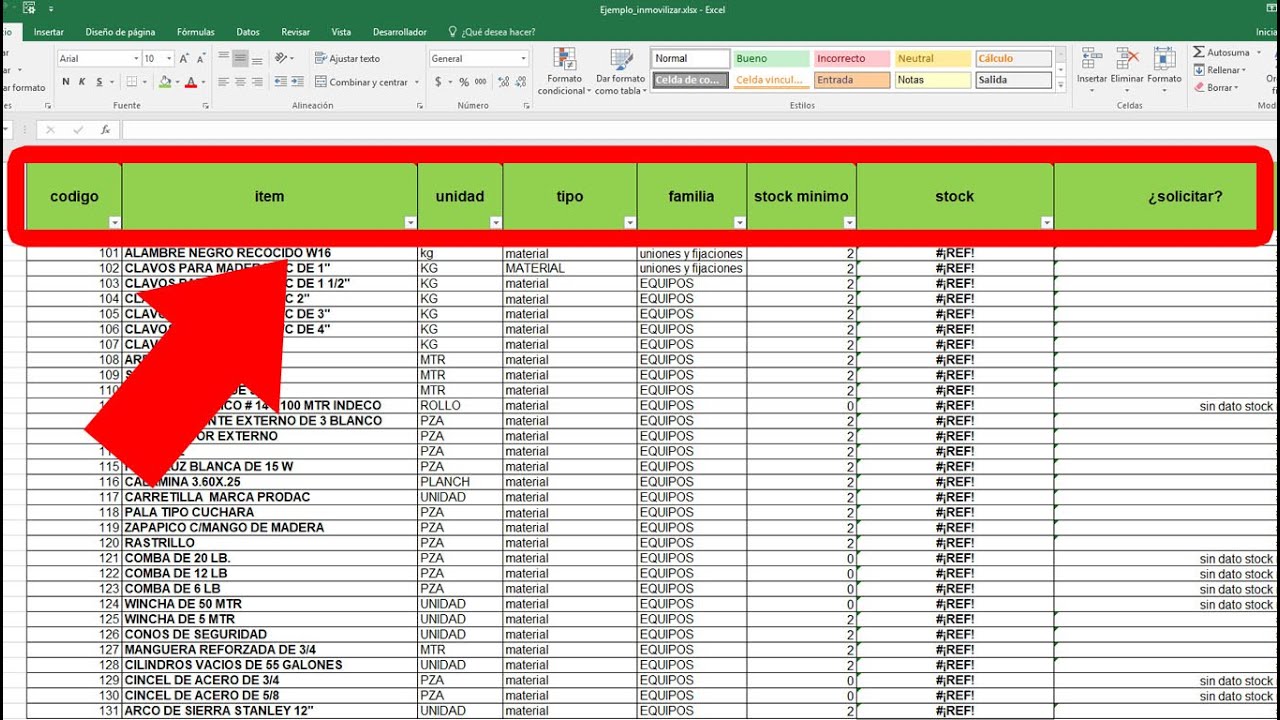Click the Autosuma button
This screenshot has height=720, width=1280.
pyautogui.click(x=1221, y=52)
